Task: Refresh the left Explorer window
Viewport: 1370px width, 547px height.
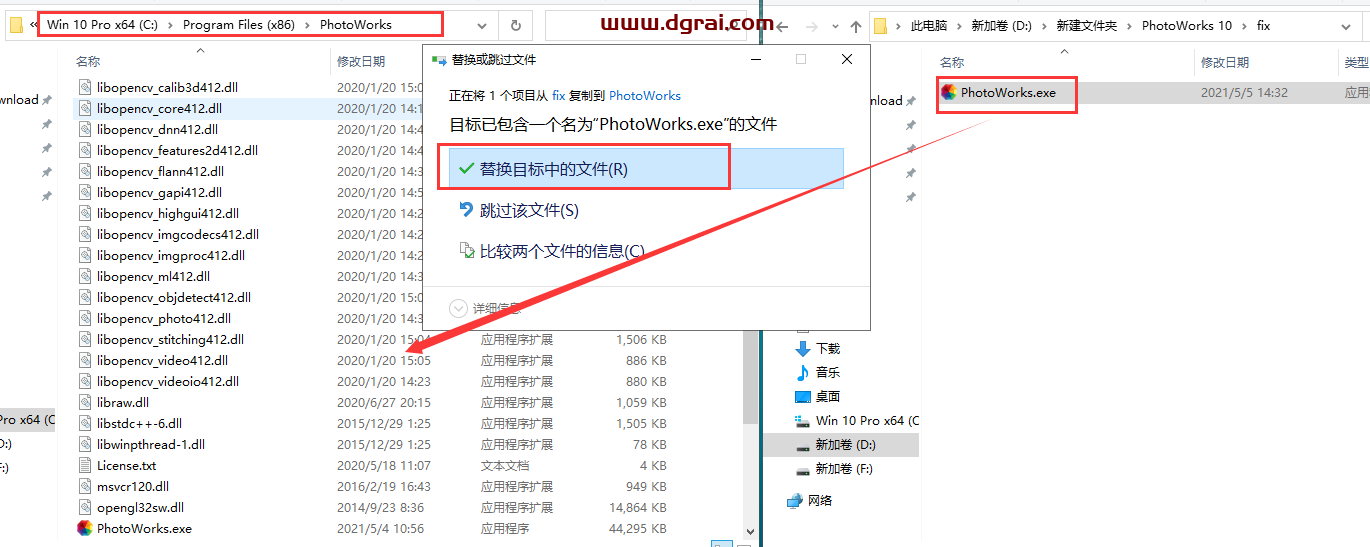Action: pyautogui.click(x=515, y=25)
